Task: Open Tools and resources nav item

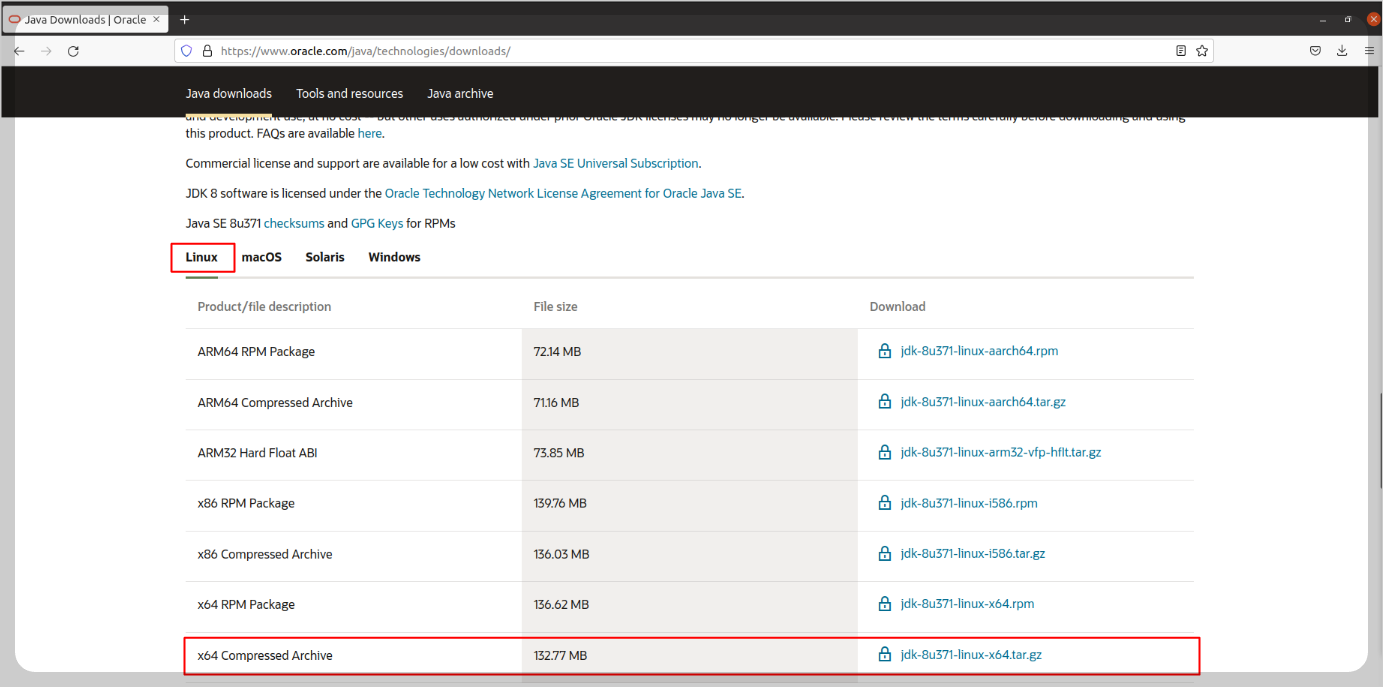Action: coord(349,94)
